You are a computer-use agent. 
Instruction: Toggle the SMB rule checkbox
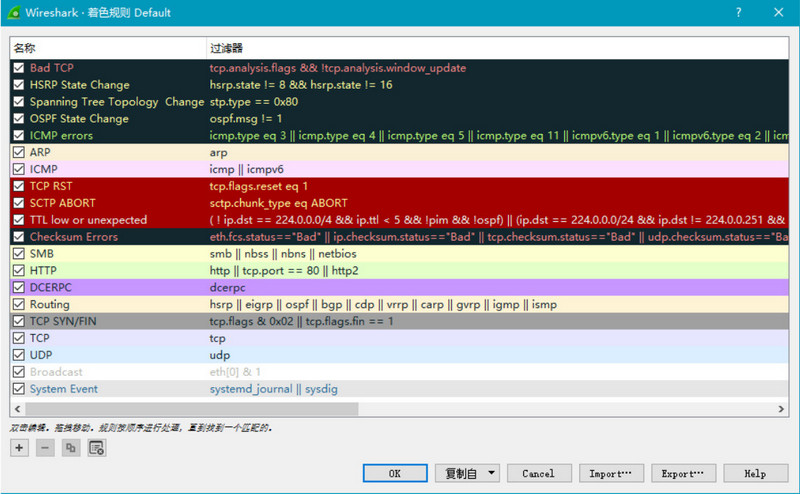tap(19, 254)
